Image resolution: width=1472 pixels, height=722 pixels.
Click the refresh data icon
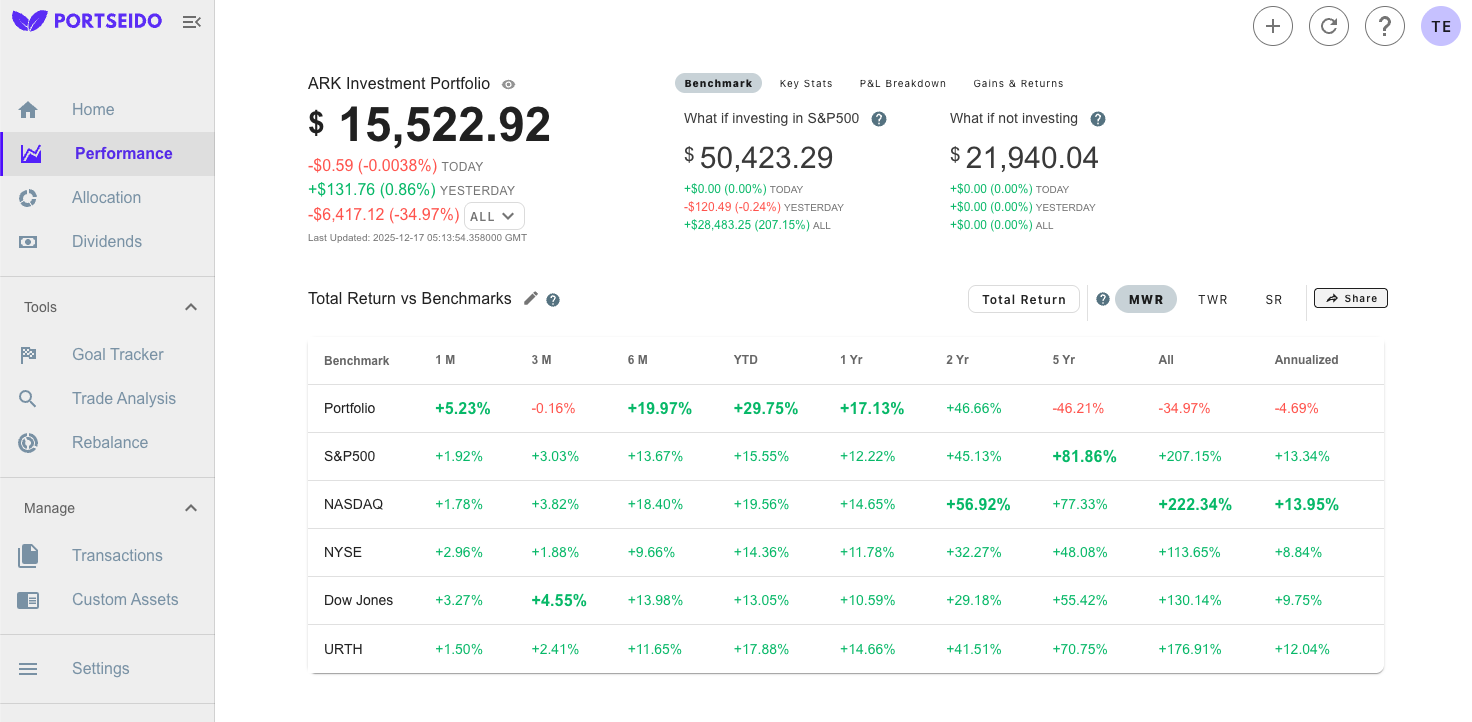(x=1329, y=26)
